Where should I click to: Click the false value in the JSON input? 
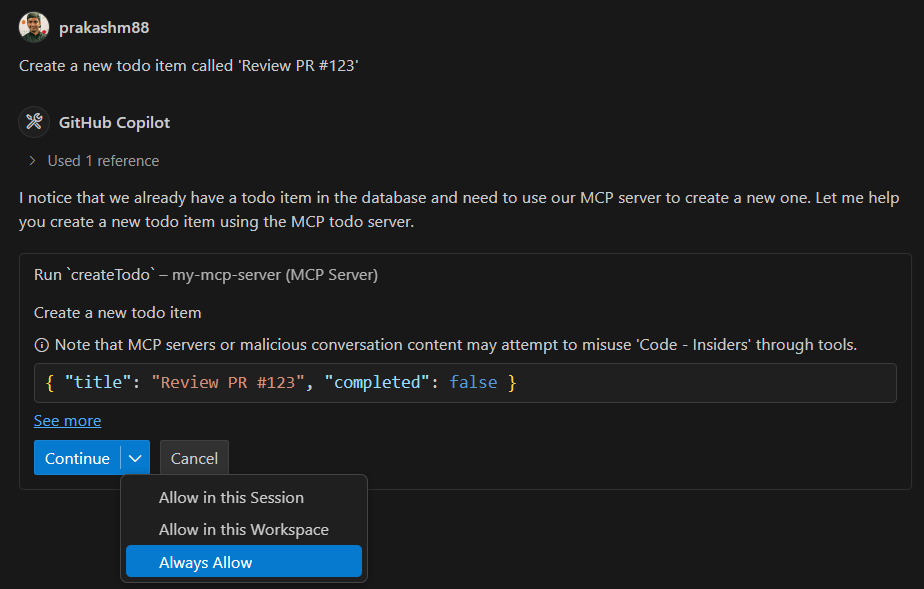473,383
